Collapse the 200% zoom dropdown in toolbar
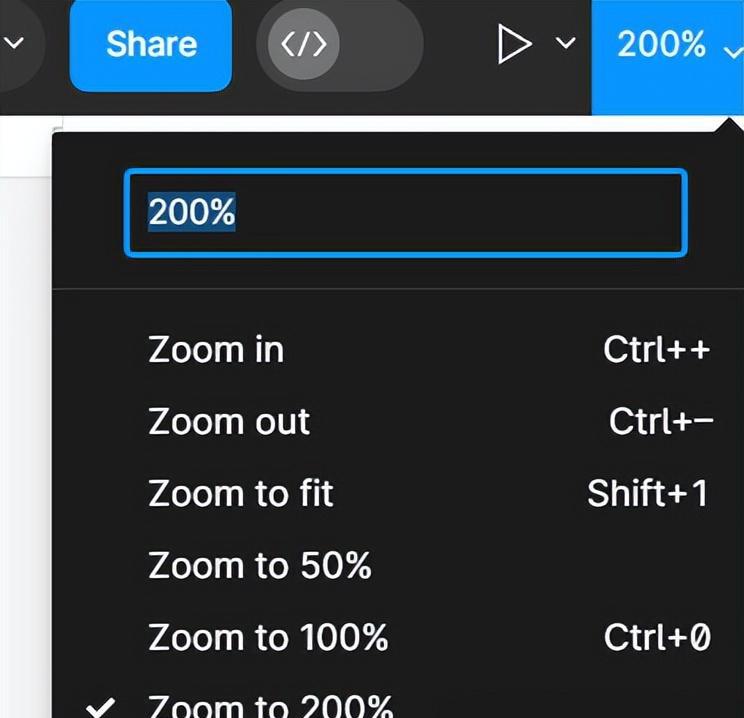Screen dimensions: 744x718 point(668,57)
